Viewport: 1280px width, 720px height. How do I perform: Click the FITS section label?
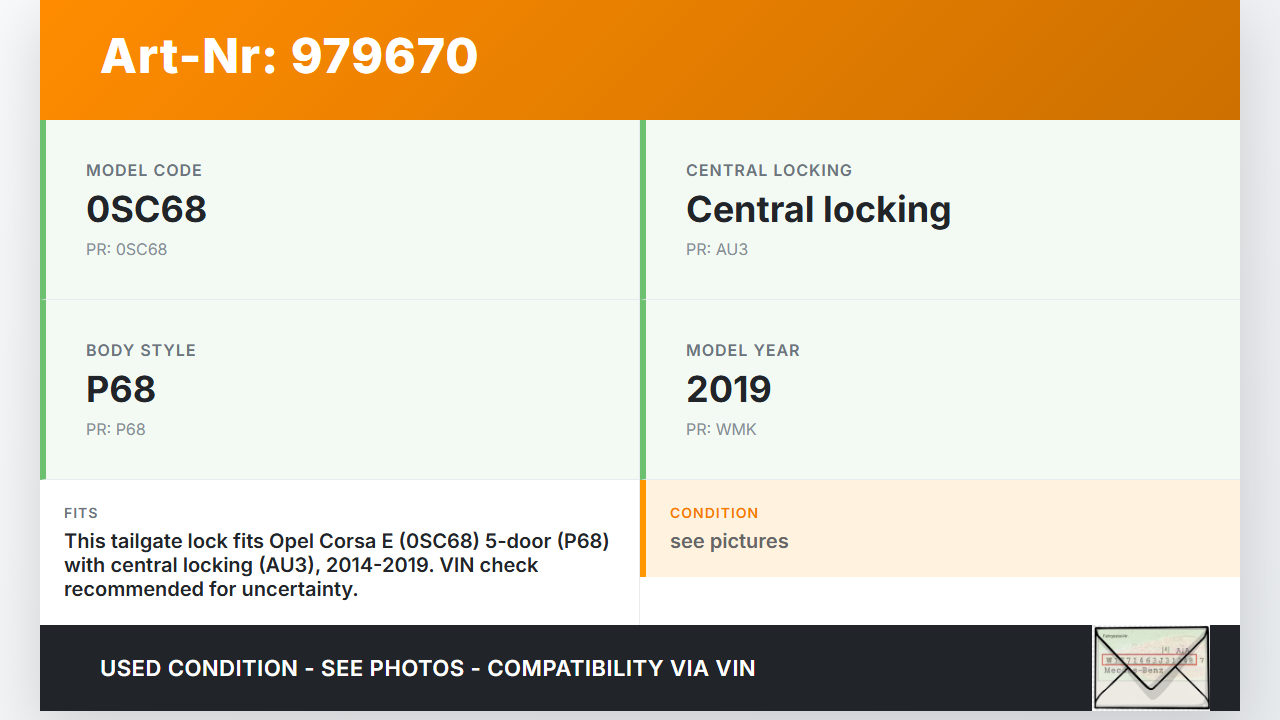81,513
